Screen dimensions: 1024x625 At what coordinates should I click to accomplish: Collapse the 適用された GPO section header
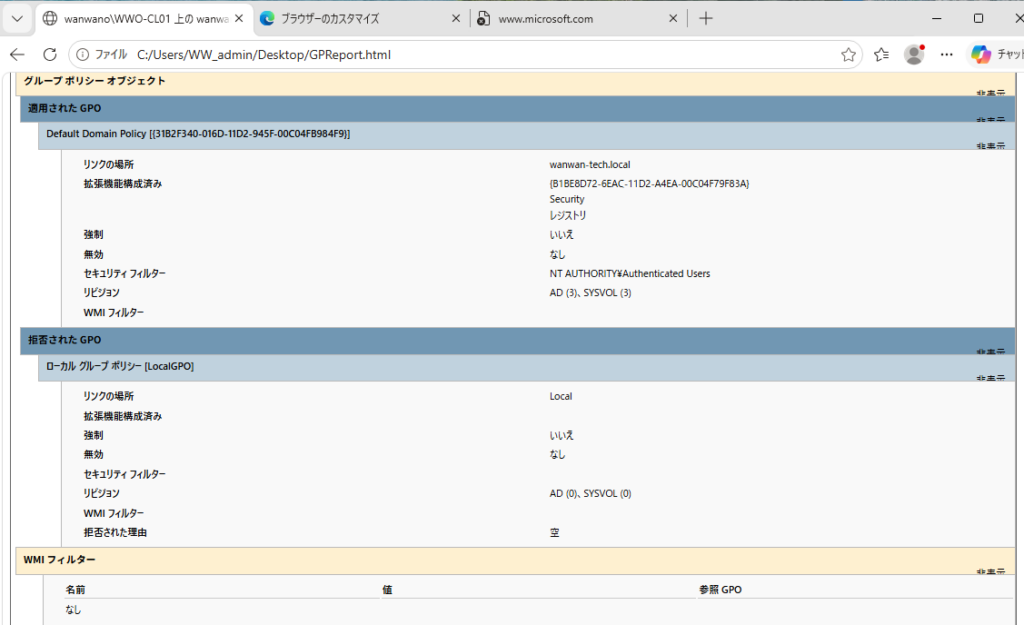(517, 108)
